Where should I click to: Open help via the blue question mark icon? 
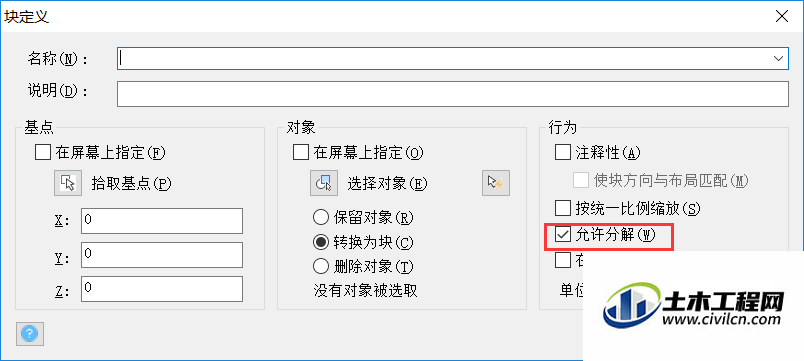point(30,334)
